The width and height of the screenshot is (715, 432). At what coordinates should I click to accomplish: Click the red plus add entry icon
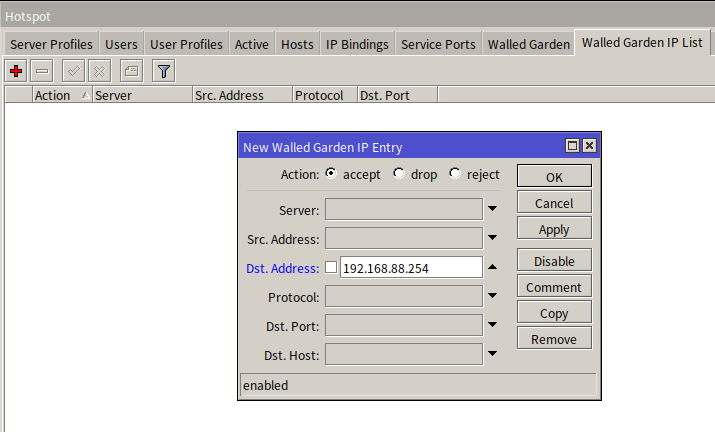point(16,71)
